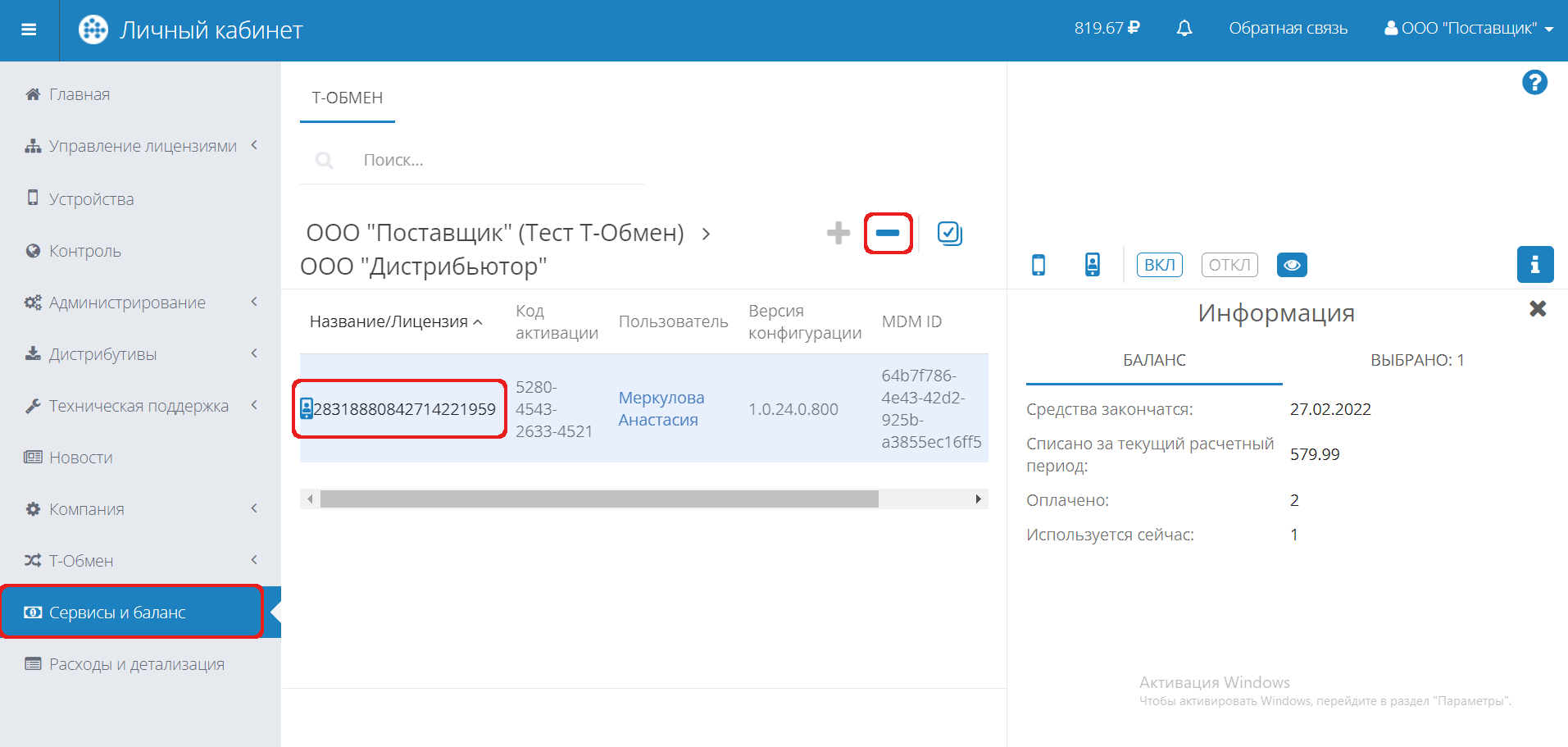Open notifications bell
Image resolution: width=1568 pixels, height=747 pixels.
tap(1184, 29)
